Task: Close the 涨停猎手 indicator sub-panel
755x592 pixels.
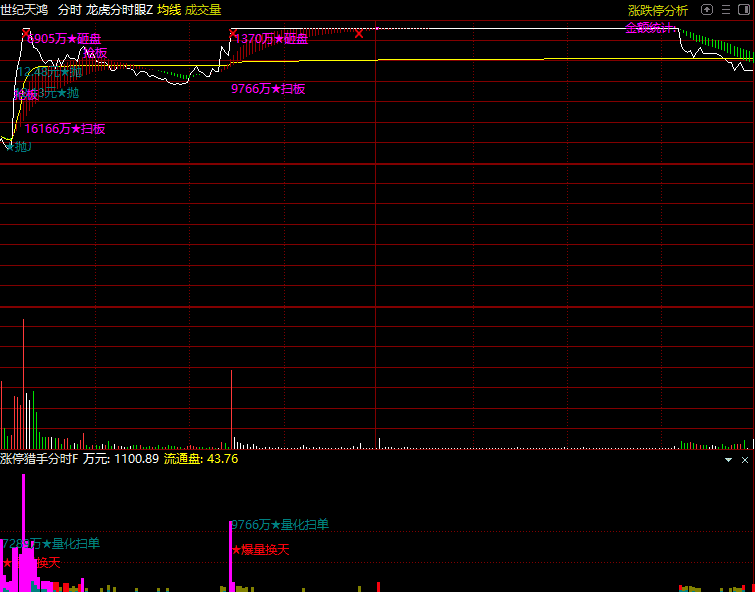Action: coord(744,460)
